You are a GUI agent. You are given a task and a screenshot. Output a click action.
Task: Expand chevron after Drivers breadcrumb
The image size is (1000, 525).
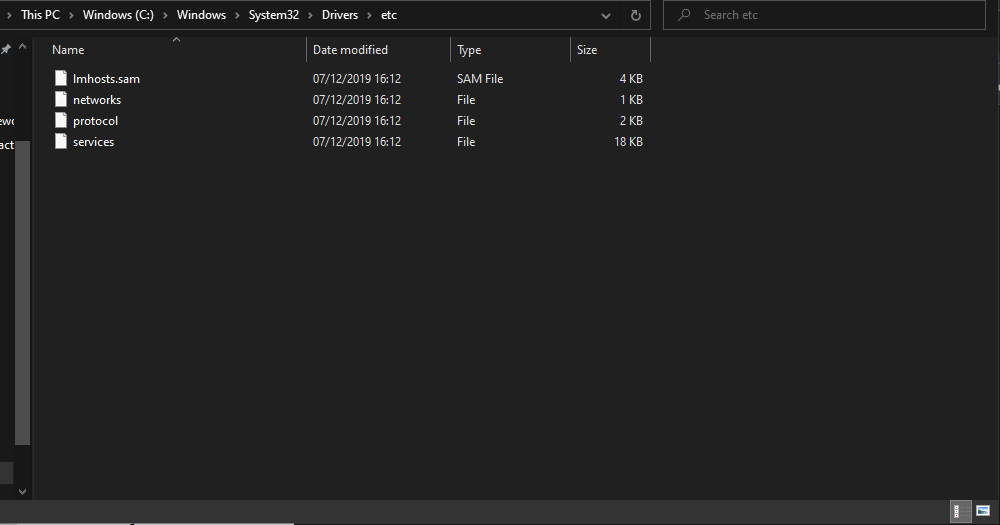[369, 15]
